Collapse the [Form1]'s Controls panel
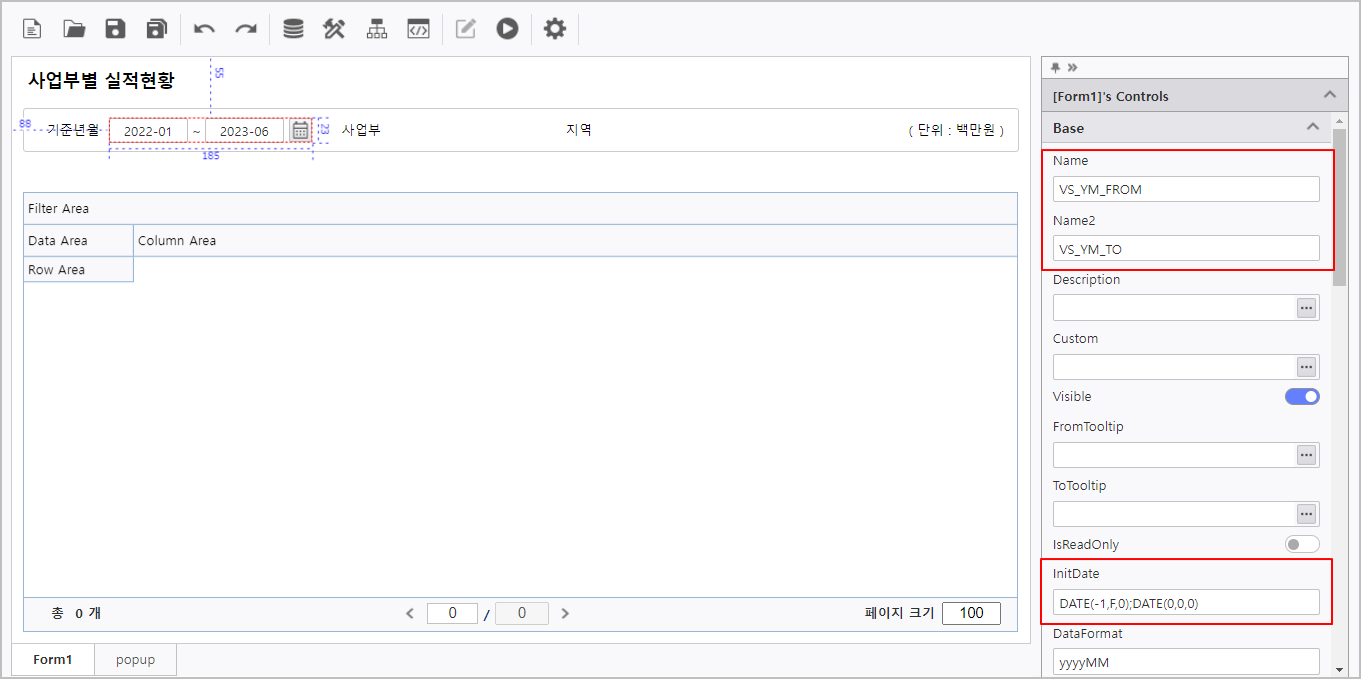Viewport: 1361px width, 679px height. [x=1329, y=95]
